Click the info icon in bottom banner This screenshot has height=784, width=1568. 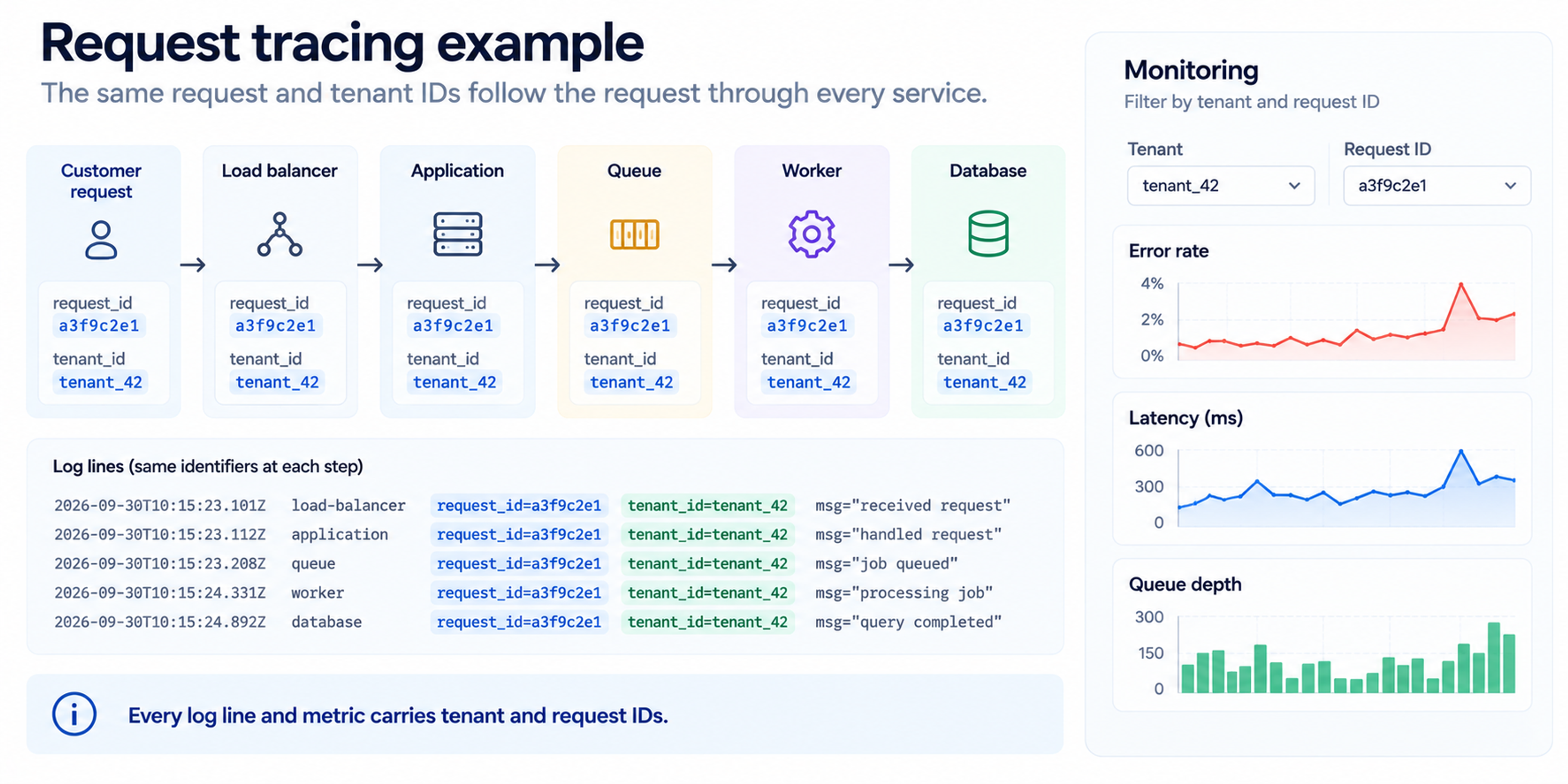tap(74, 714)
